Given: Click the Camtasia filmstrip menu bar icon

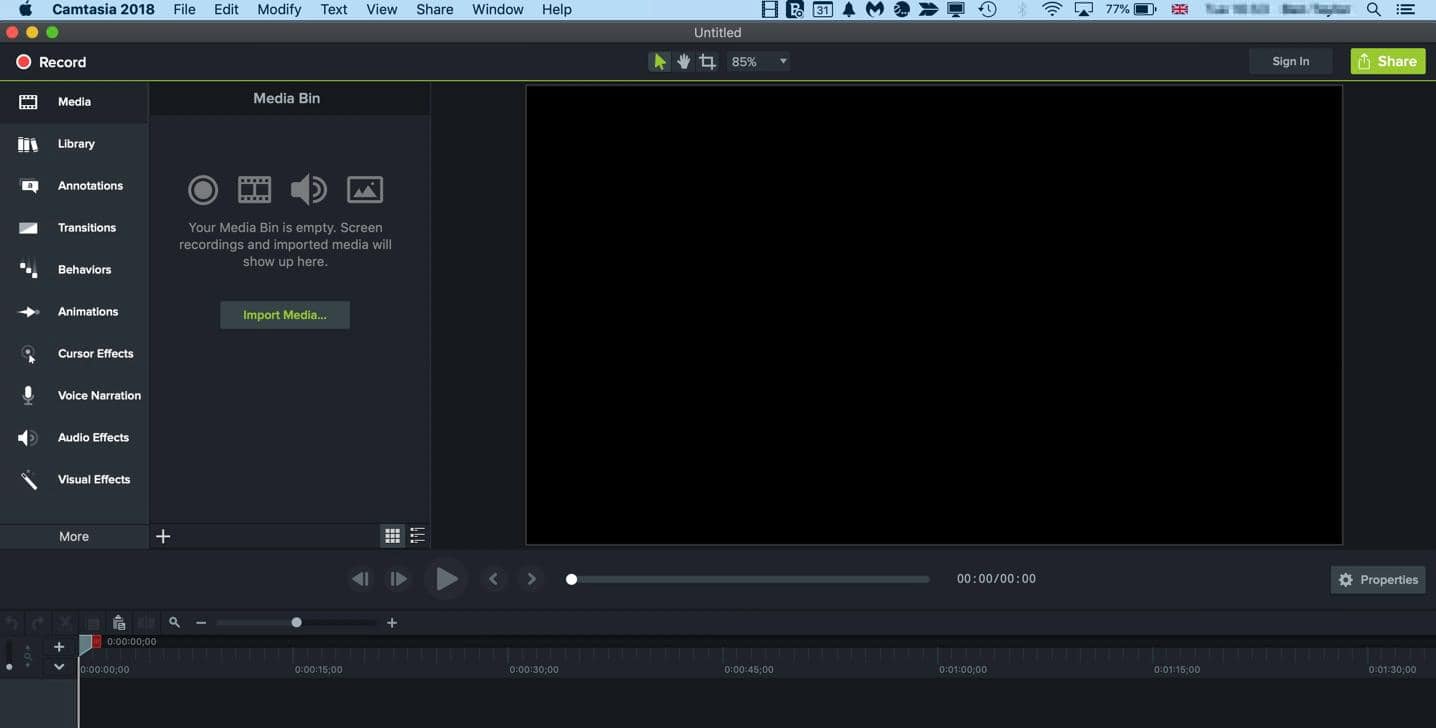Looking at the screenshot, I should coord(769,9).
